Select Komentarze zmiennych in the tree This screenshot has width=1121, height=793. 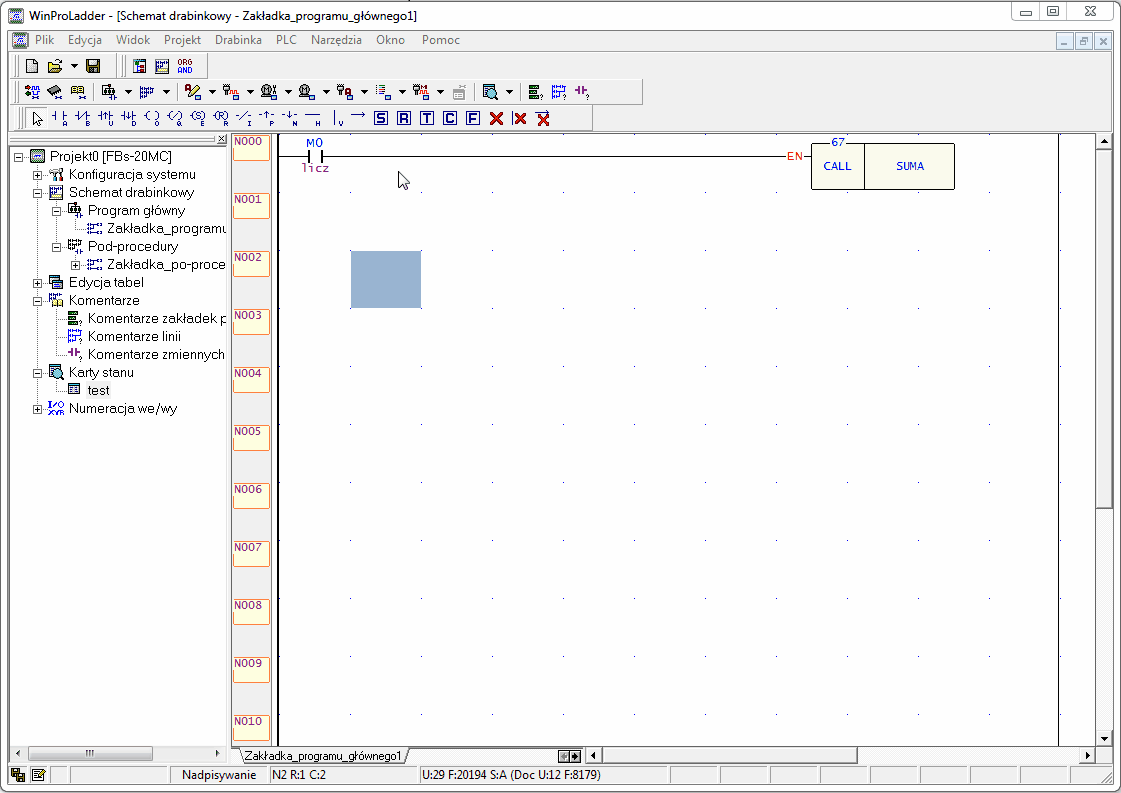[x=156, y=355]
